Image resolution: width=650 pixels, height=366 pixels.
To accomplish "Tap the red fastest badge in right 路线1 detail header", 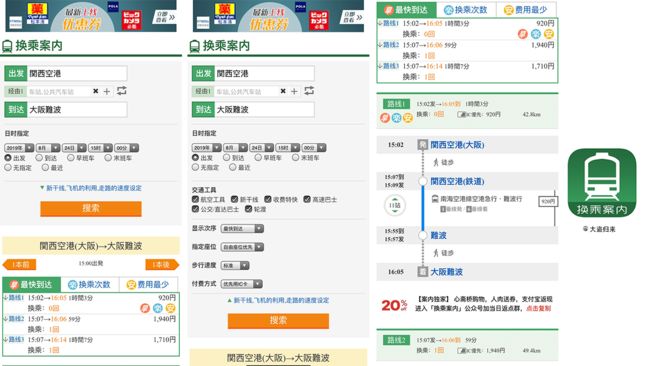I will coord(385,118).
